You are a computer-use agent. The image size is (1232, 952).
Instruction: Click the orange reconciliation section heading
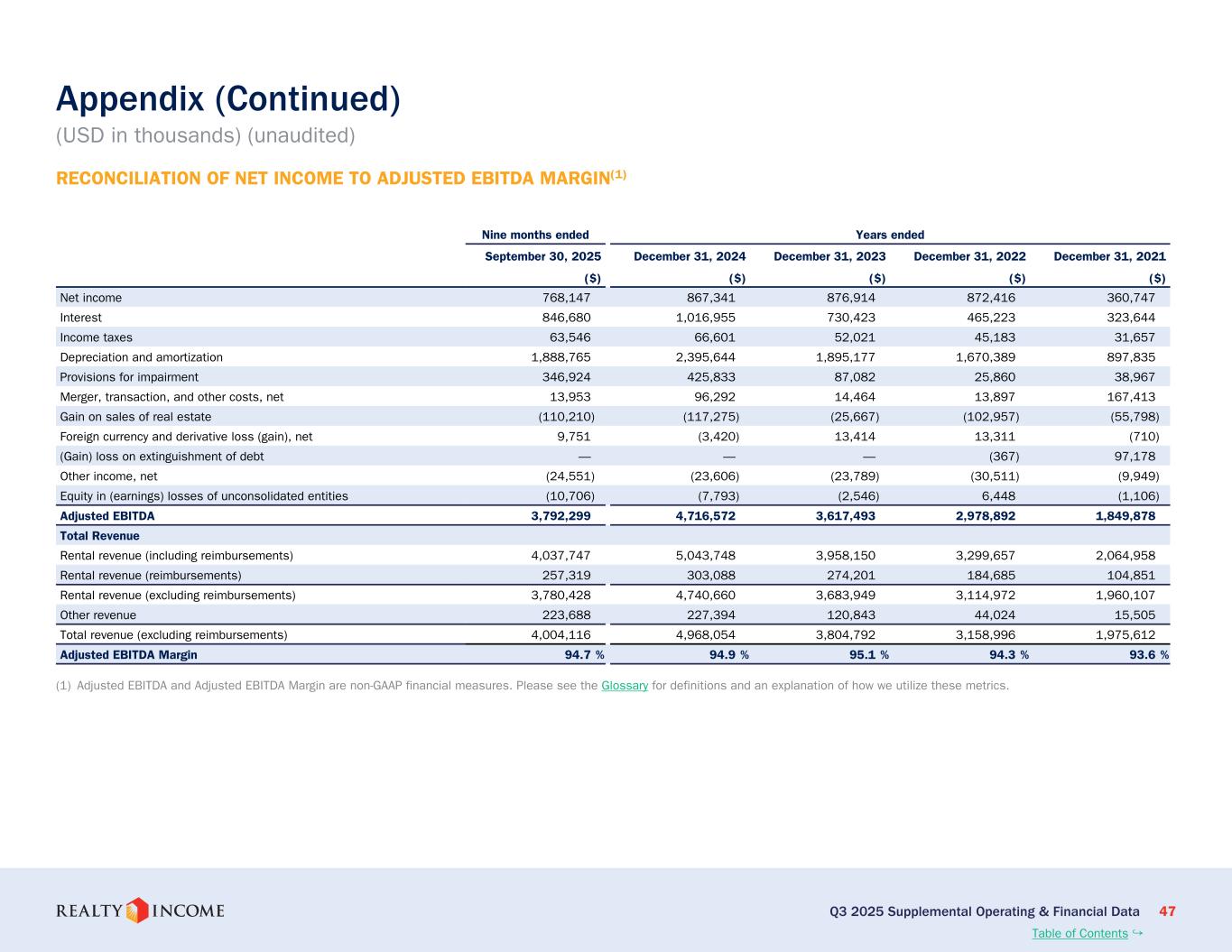[x=340, y=178]
